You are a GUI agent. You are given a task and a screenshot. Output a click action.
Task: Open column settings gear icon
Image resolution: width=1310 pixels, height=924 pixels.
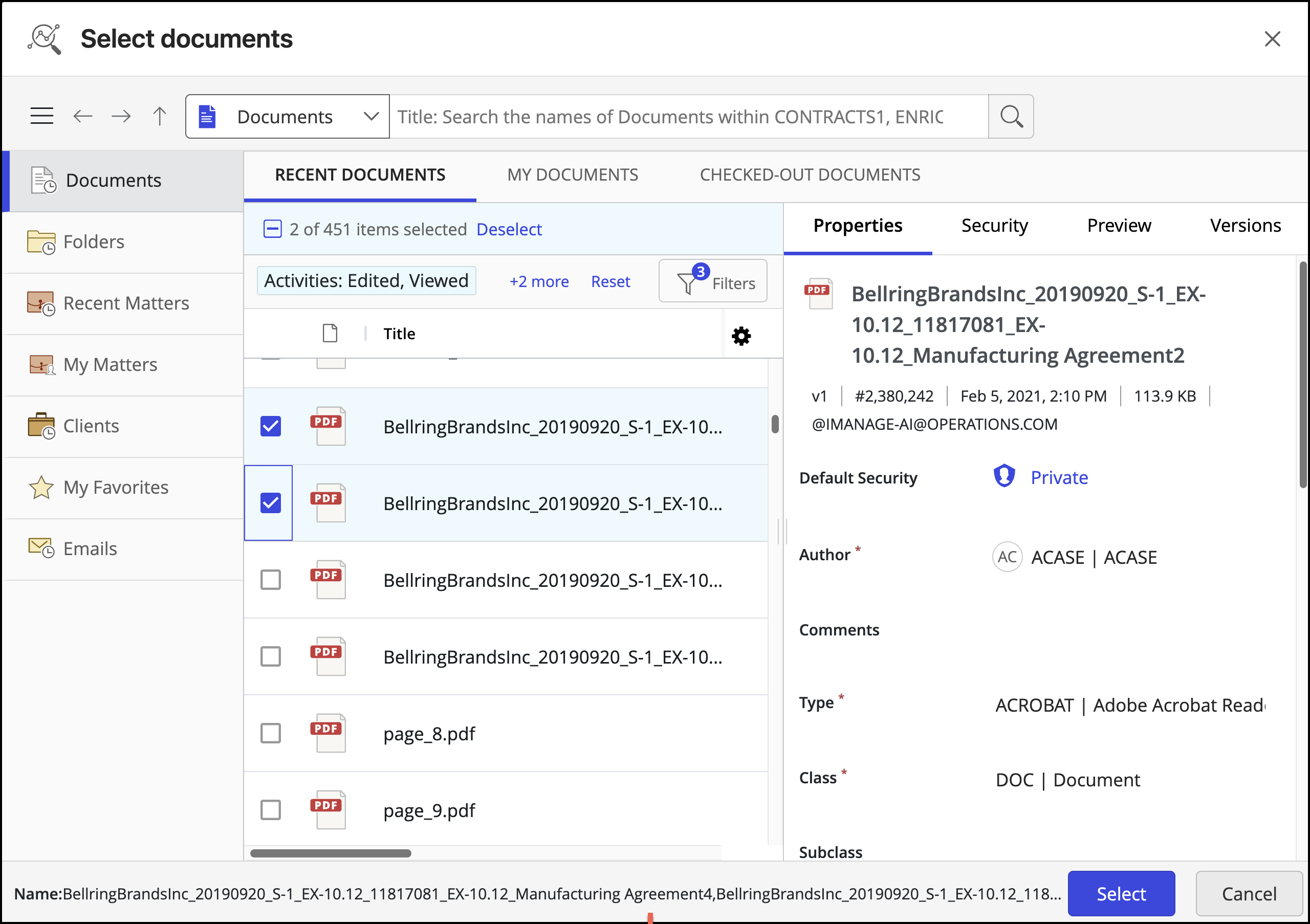[740, 336]
